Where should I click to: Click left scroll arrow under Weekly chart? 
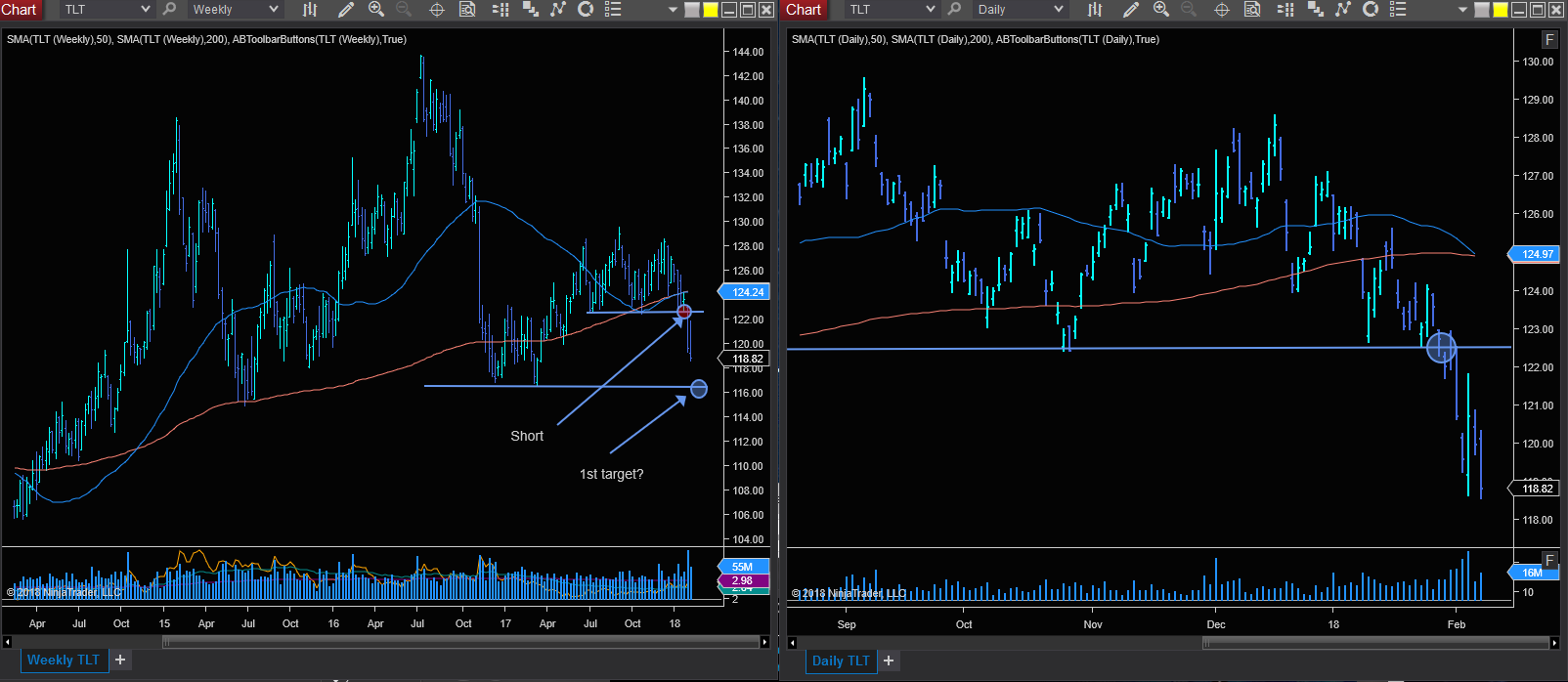[x=7, y=642]
